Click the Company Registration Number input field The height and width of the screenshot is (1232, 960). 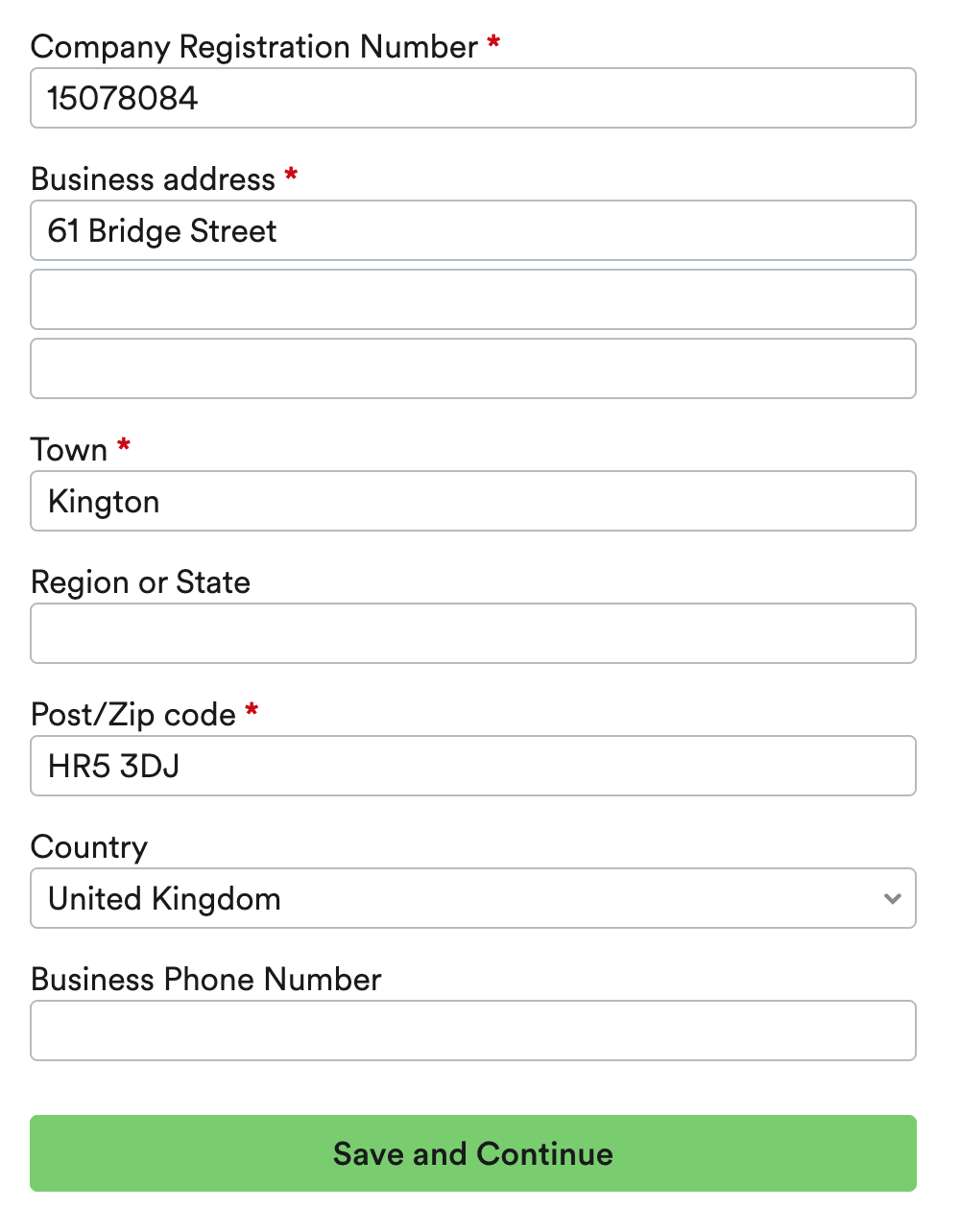coord(472,98)
